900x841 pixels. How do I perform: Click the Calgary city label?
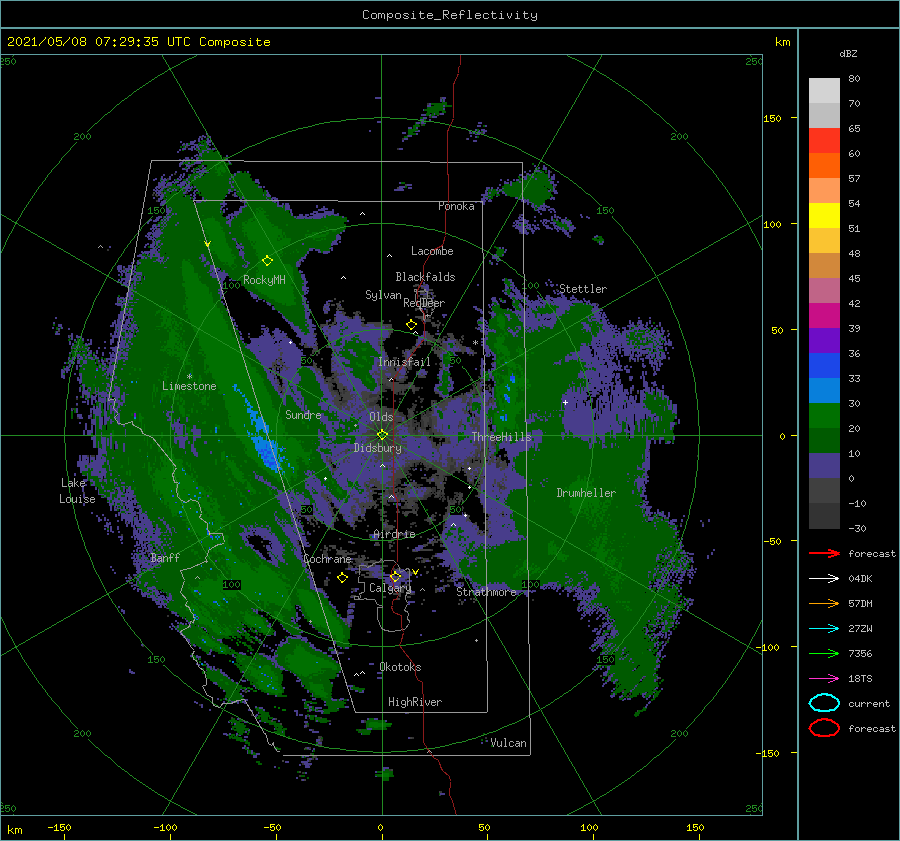390,588
